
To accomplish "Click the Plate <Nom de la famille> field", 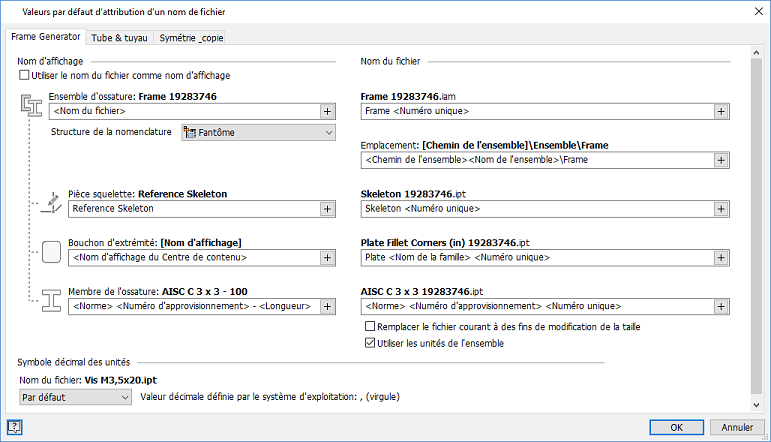I will coord(537,258).
